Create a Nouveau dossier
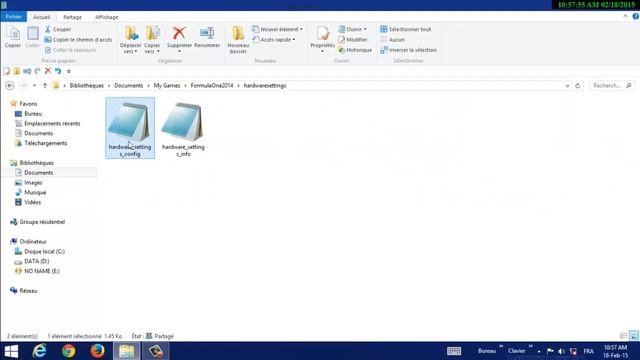The image size is (640, 360). (238, 40)
